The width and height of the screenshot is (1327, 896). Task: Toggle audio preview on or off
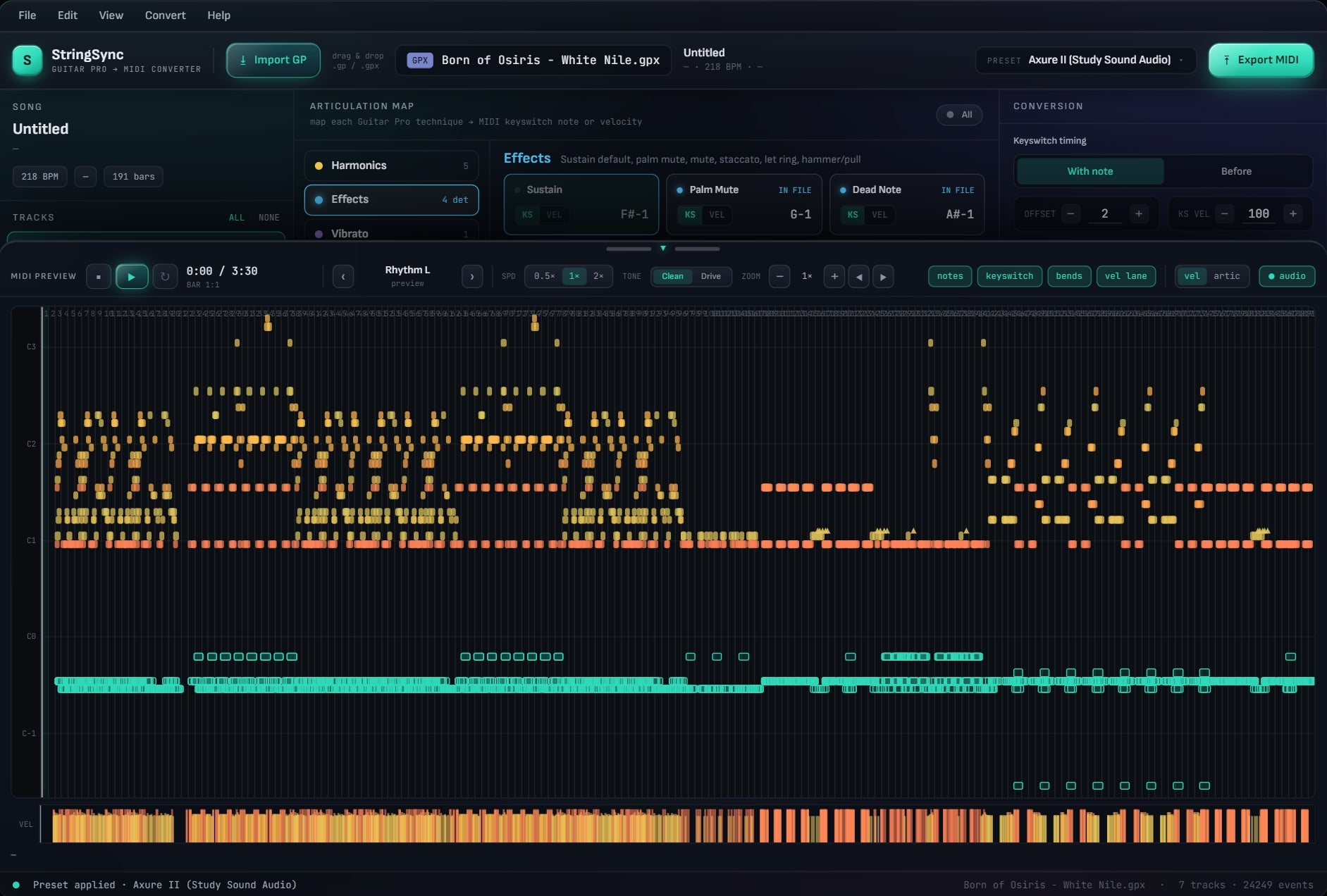pyautogui.click(x=1287, y=276)
